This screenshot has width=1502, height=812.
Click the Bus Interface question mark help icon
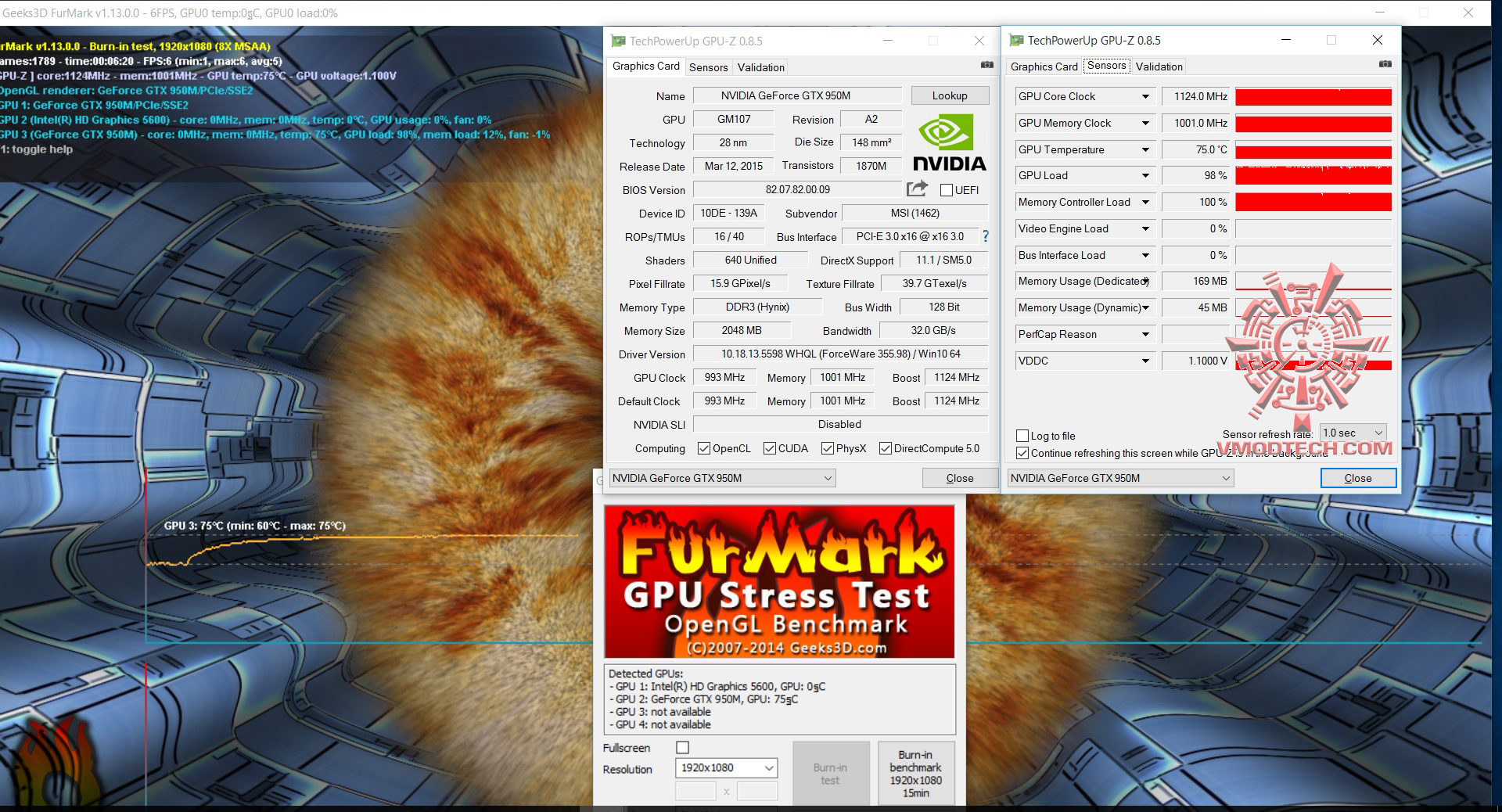[986, 235]
